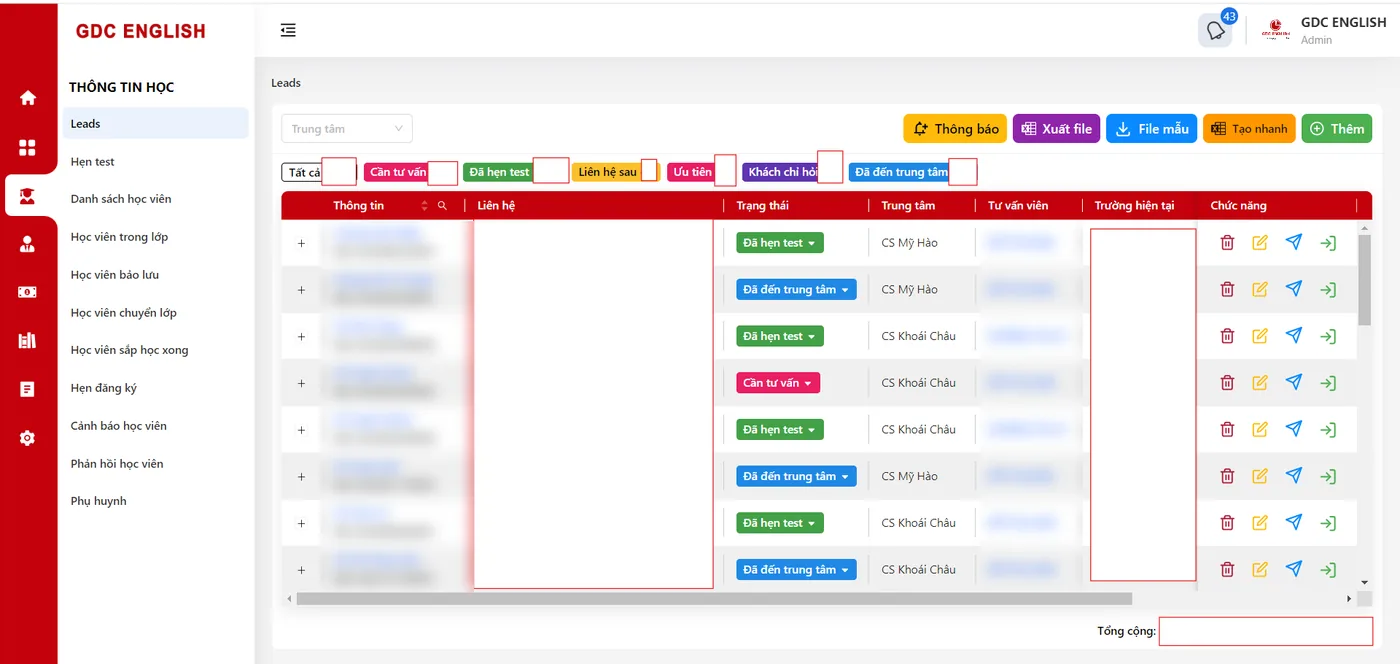The width and height of the screenshot is (1400, 664).
Task: Edit the Đã hẹn test lead at CS Mỹ Hào
Action: (1260, 243)
